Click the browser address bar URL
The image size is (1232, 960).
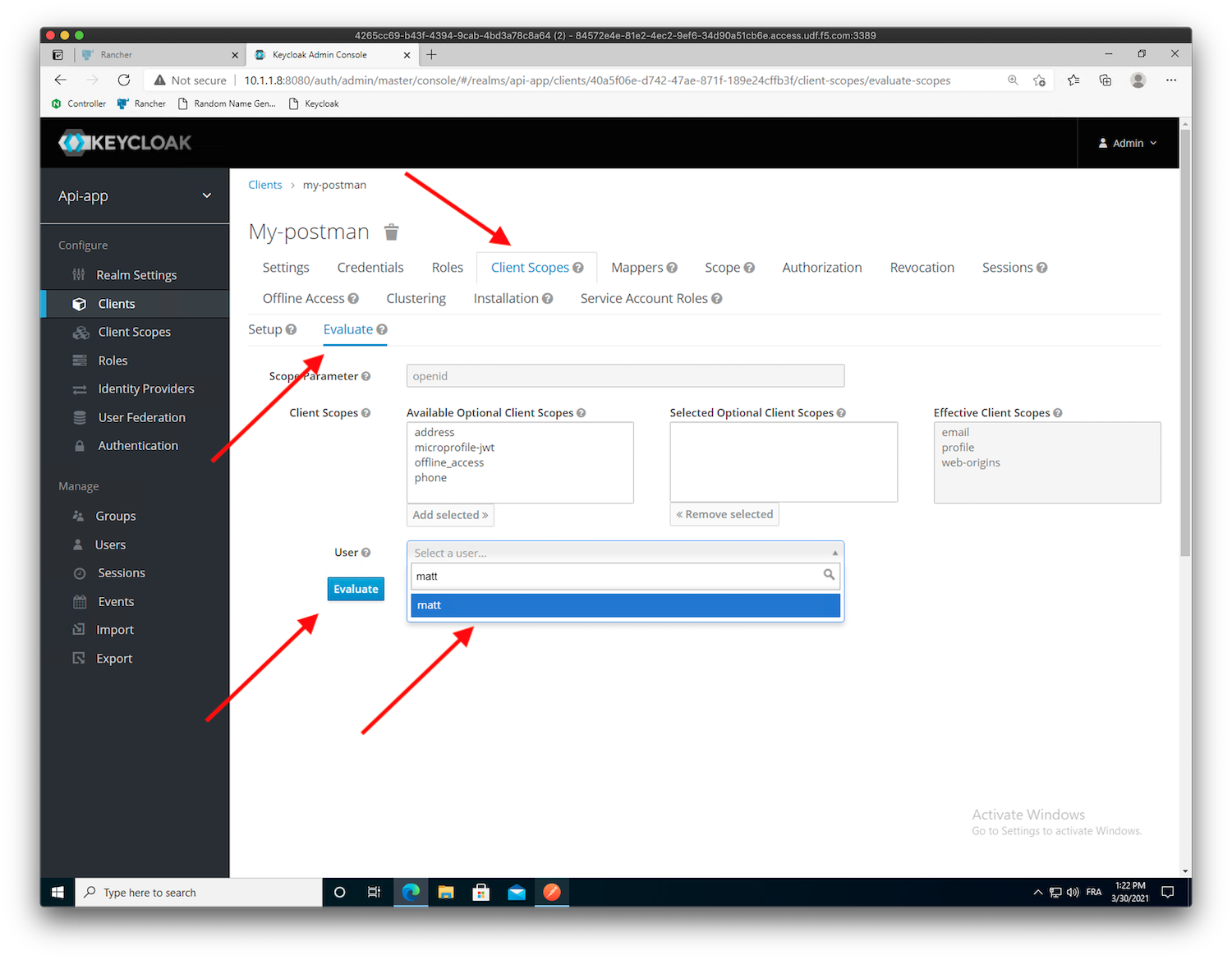tap(597, 80)
